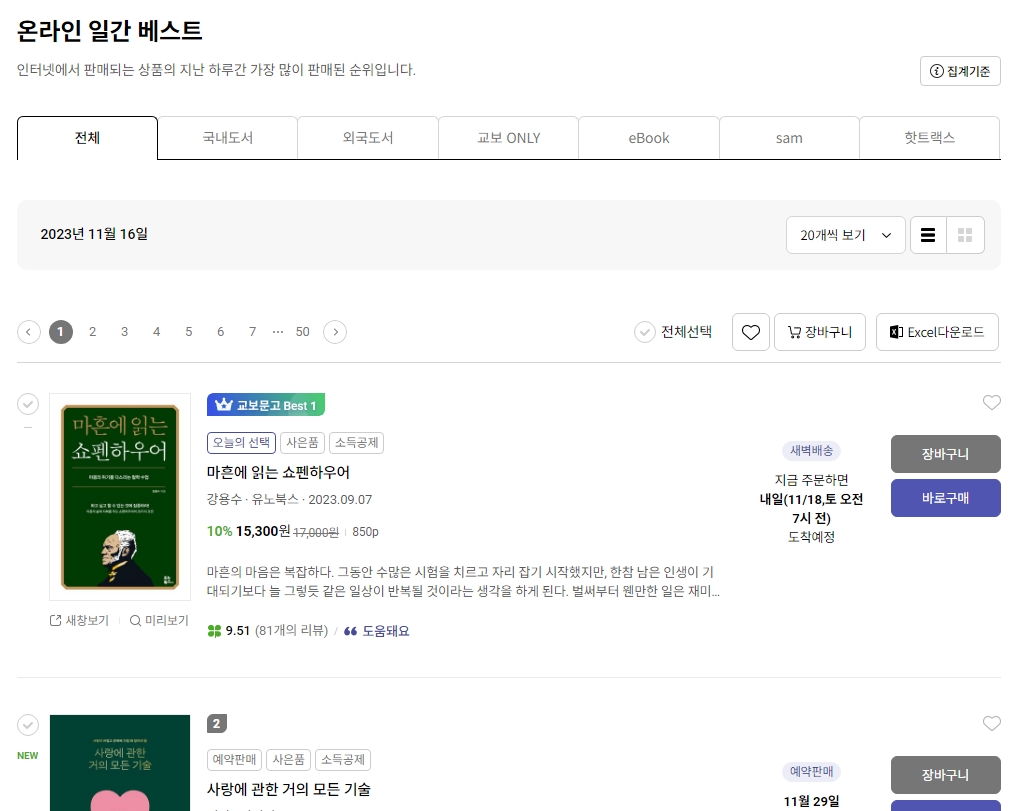Open the 미리보기 preview magnifier icon
1028x811 pixels.
135,620
